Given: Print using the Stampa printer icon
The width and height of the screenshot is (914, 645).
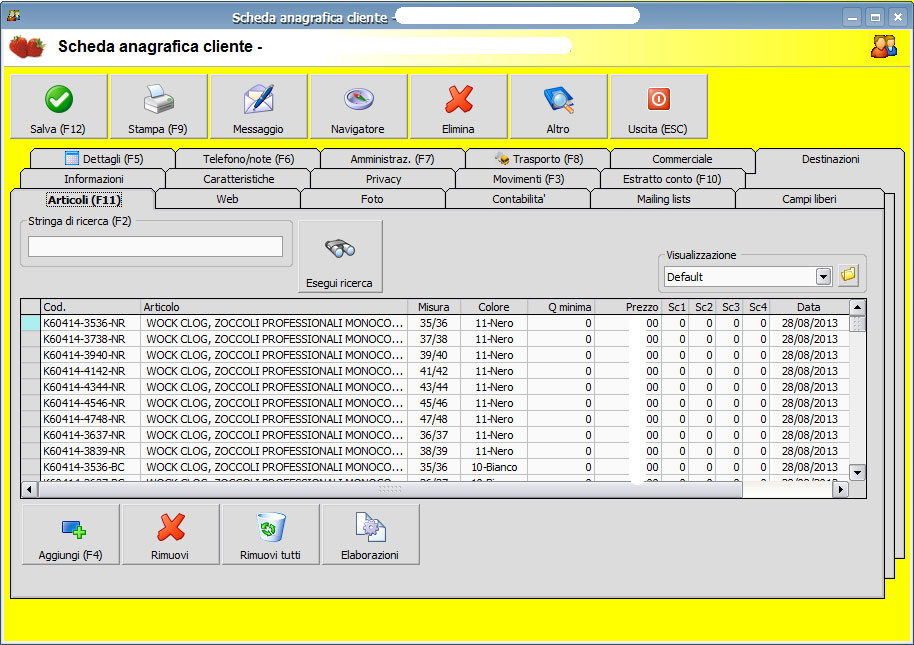Looking at the screenshot, I should 158,106.
